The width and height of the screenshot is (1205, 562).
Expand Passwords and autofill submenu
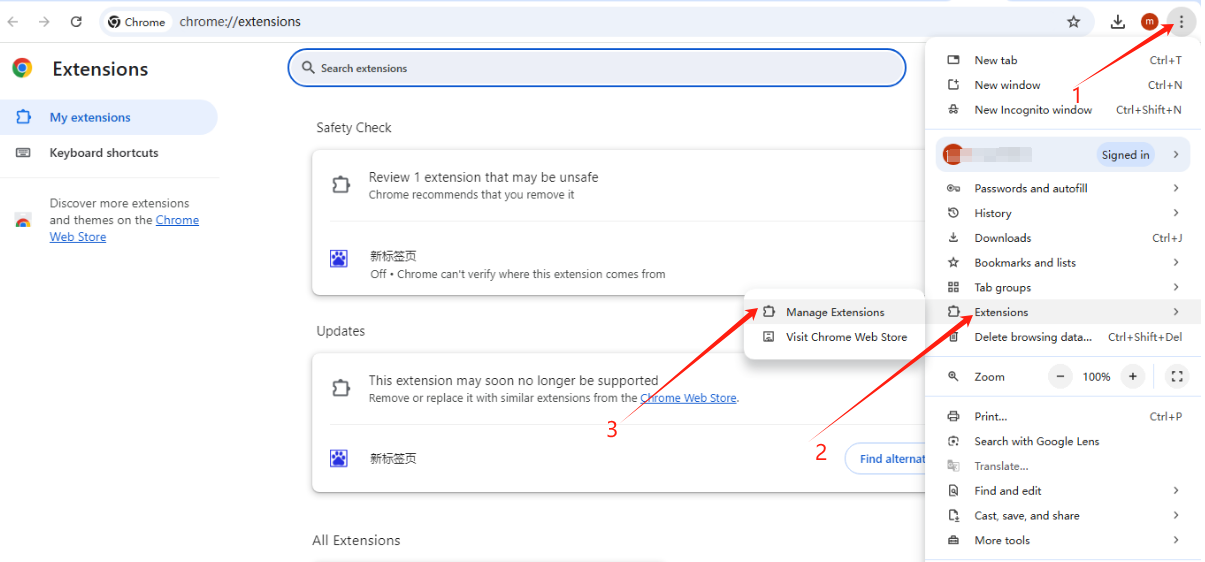pyautogui.click(x=1064, y=188)
